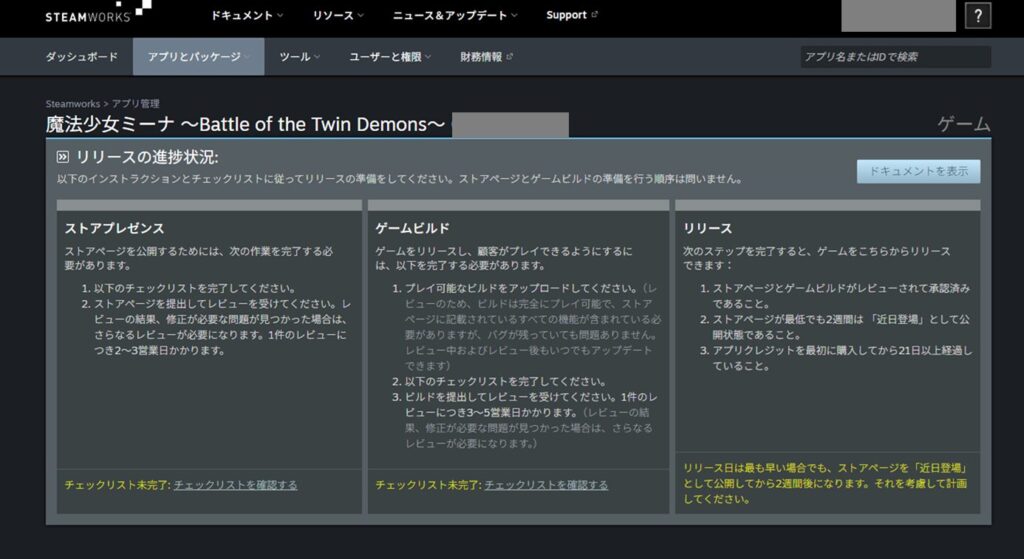Expand the ニュース&アップデート dropdown

(455, 16)
